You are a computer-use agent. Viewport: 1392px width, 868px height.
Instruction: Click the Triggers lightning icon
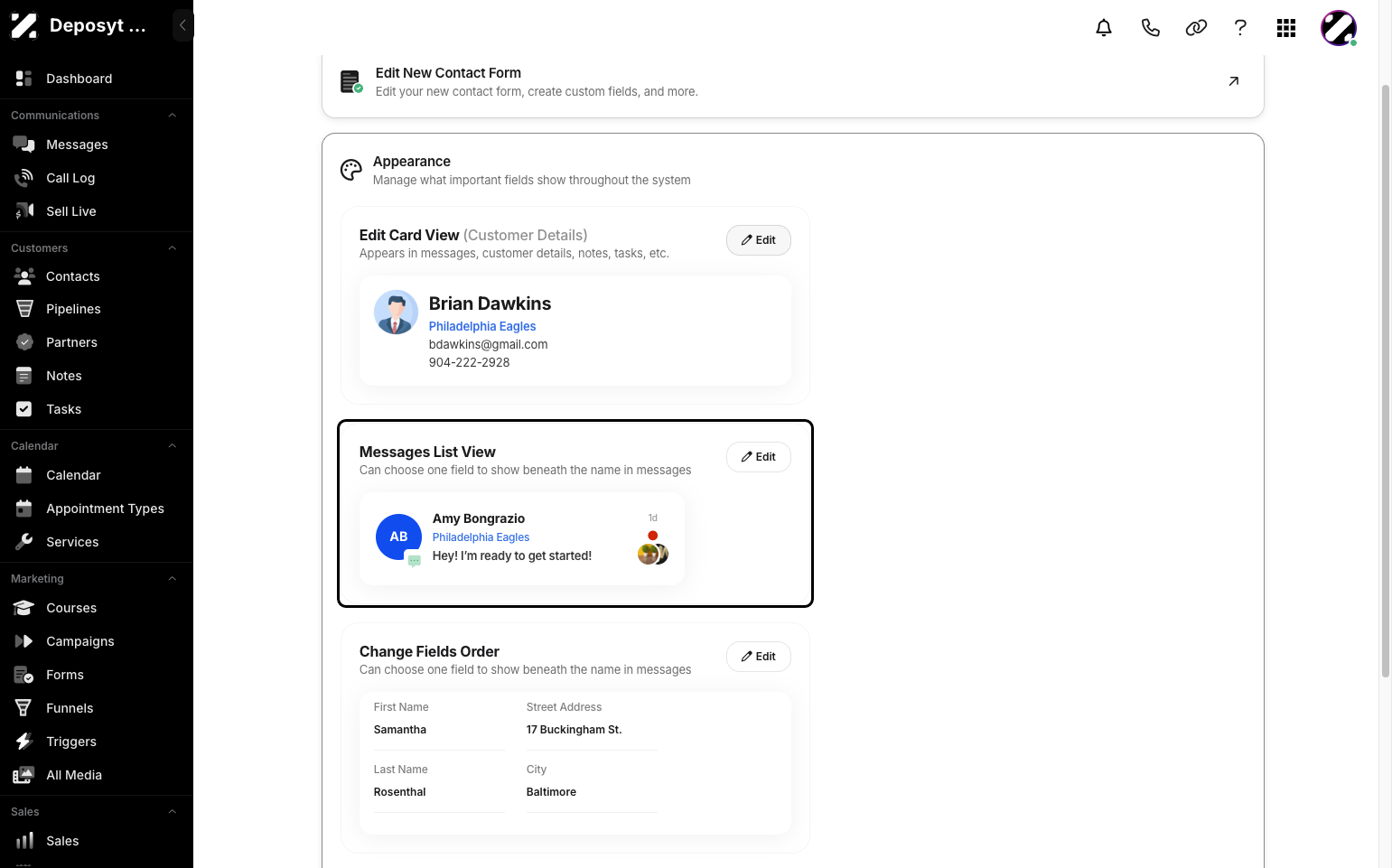[24, 742]
